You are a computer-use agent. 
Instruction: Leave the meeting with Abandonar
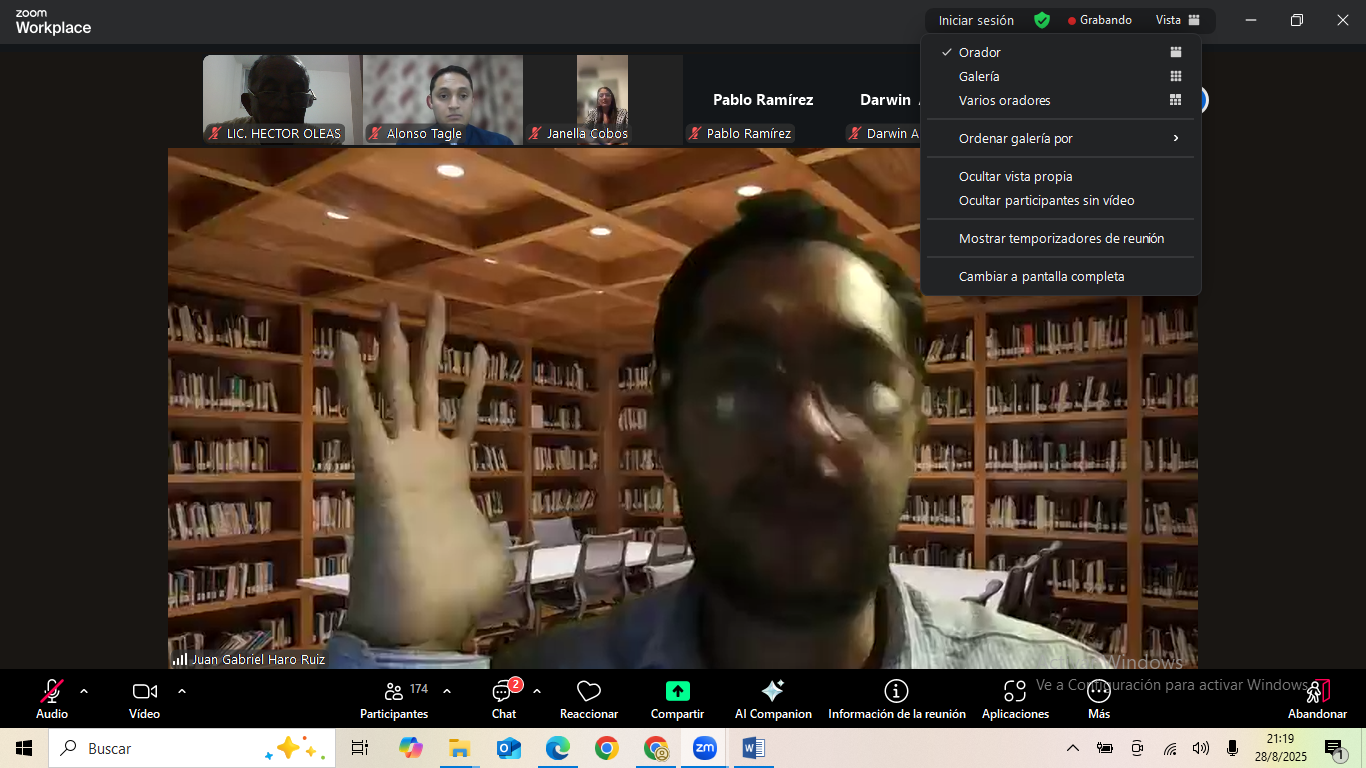(1317, 698)
